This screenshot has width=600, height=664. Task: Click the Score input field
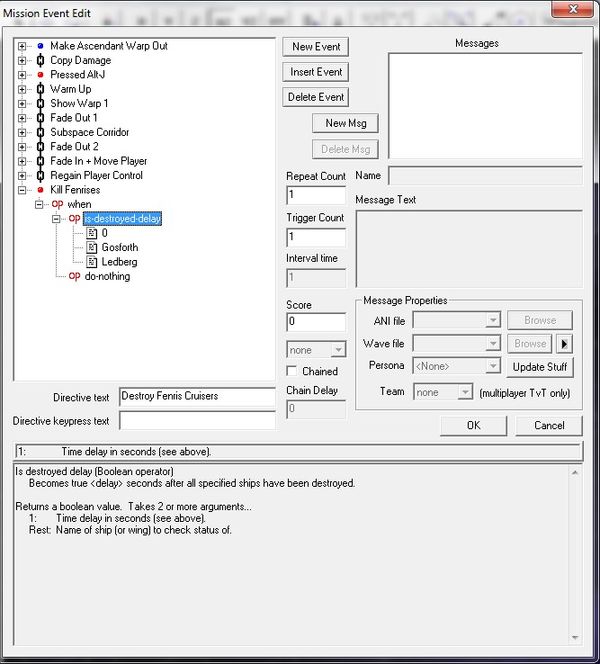point(316,322)
